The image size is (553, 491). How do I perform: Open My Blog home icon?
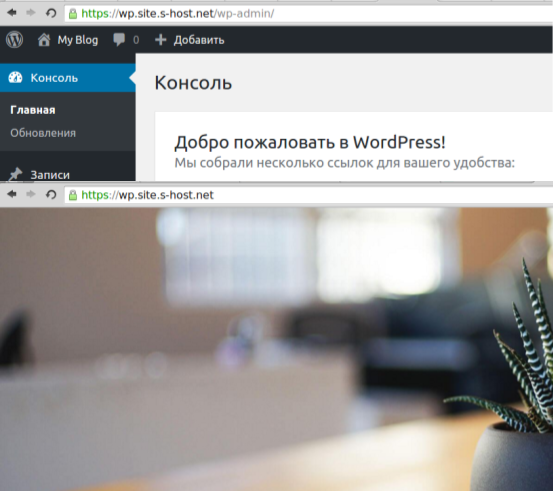click(x=44, y=40)
